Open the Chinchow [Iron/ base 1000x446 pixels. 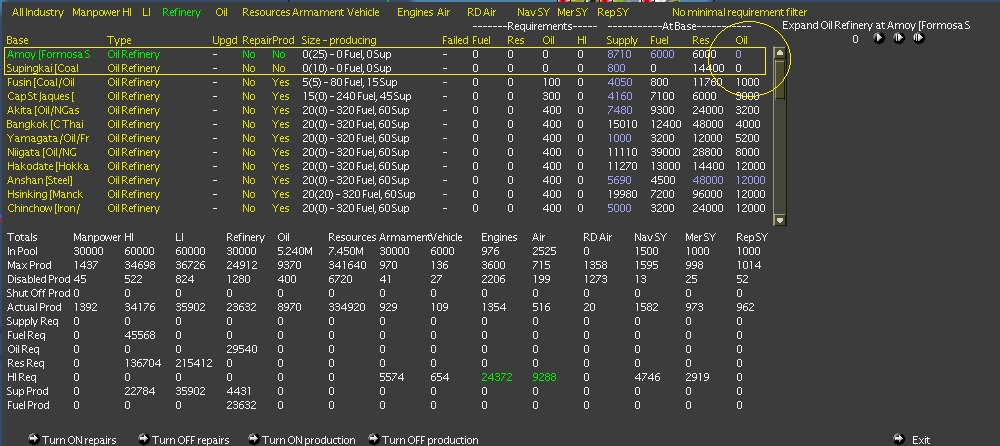tap(44, 209)
